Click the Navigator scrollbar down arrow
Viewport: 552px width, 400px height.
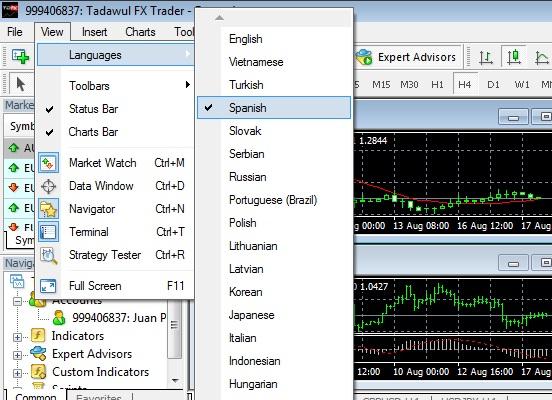coord(175,381)
